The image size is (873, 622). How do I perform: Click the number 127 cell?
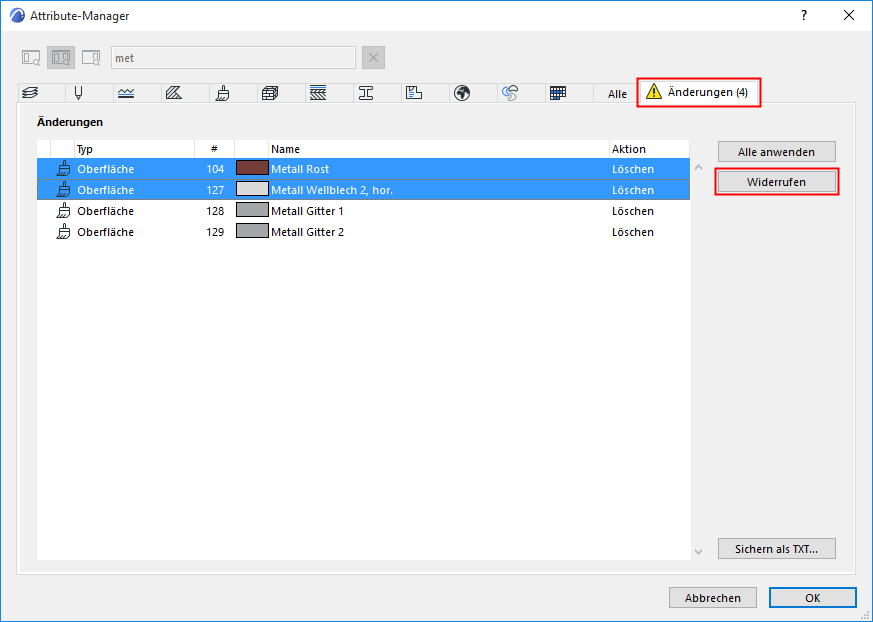click(215, 190)
